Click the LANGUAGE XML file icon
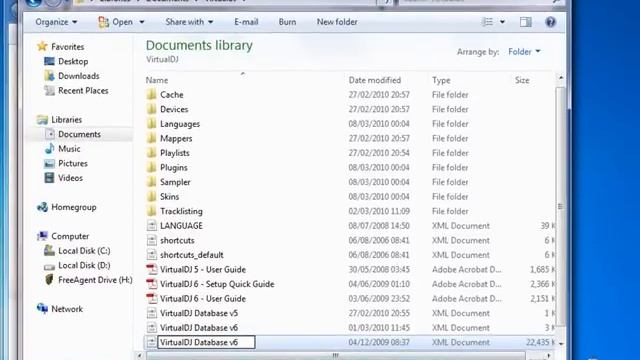 (x=151, y=226)
